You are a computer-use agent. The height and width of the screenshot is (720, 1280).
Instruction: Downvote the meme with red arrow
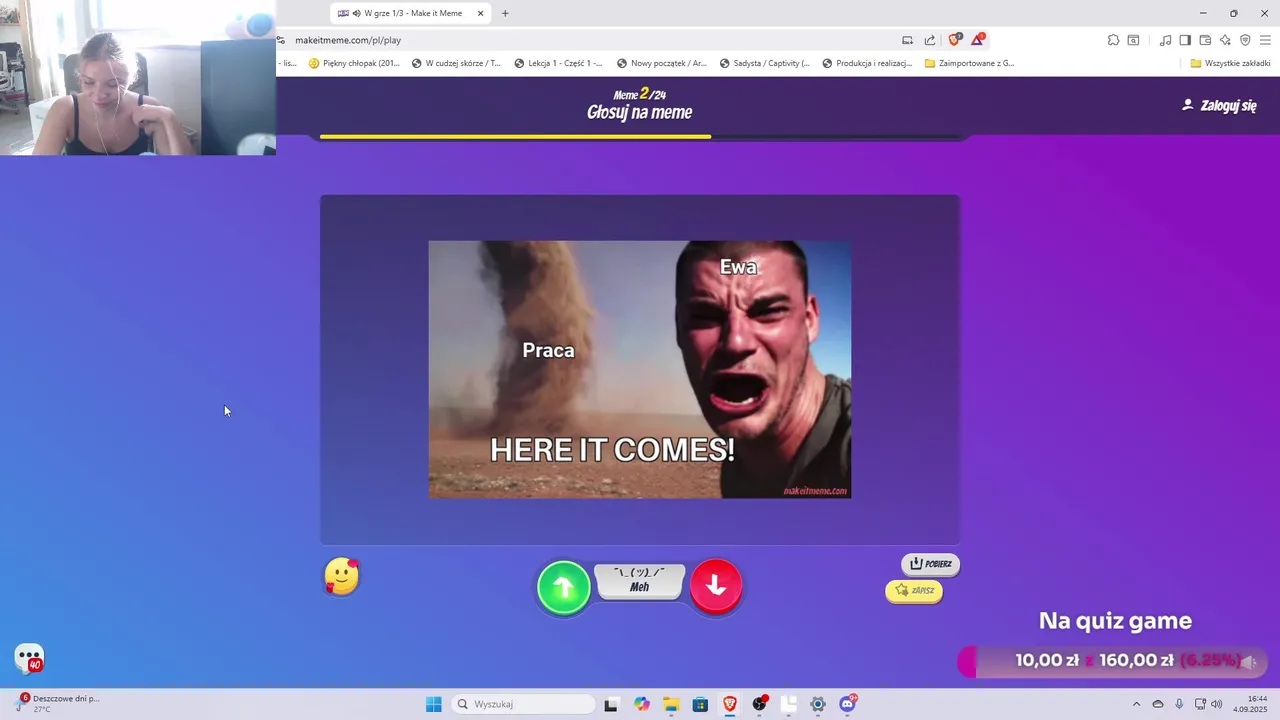tap(716, 586)
